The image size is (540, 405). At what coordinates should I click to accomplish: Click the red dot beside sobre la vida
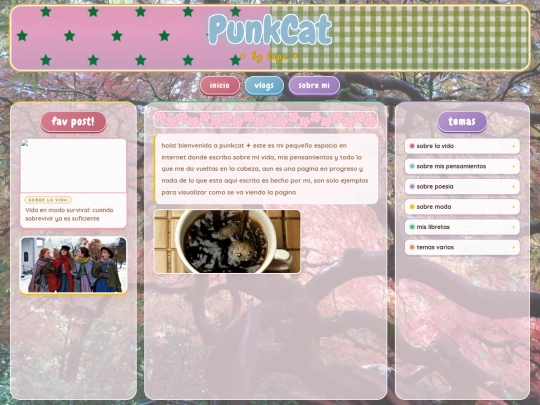tap(412, 146)
